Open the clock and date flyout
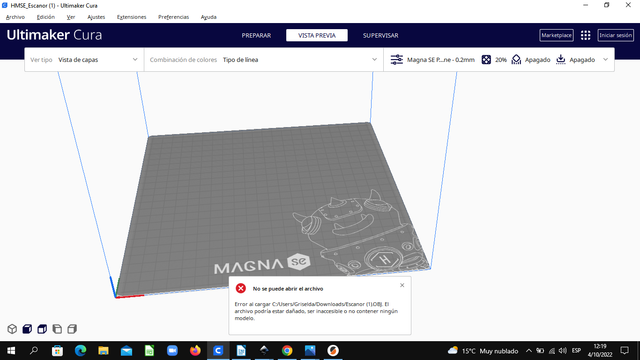 point(600,351)
